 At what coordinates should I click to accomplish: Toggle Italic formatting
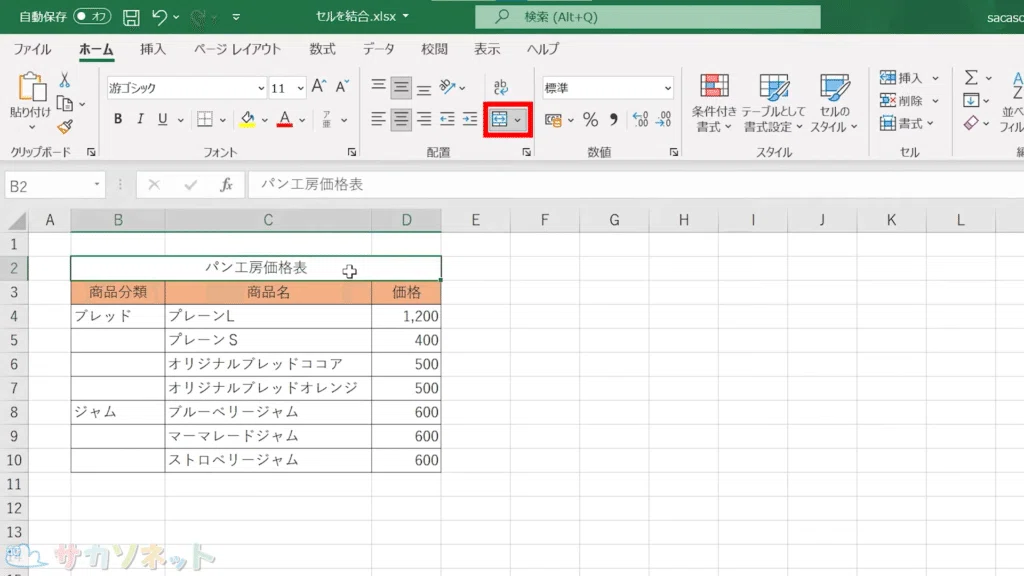coord(140,119)
